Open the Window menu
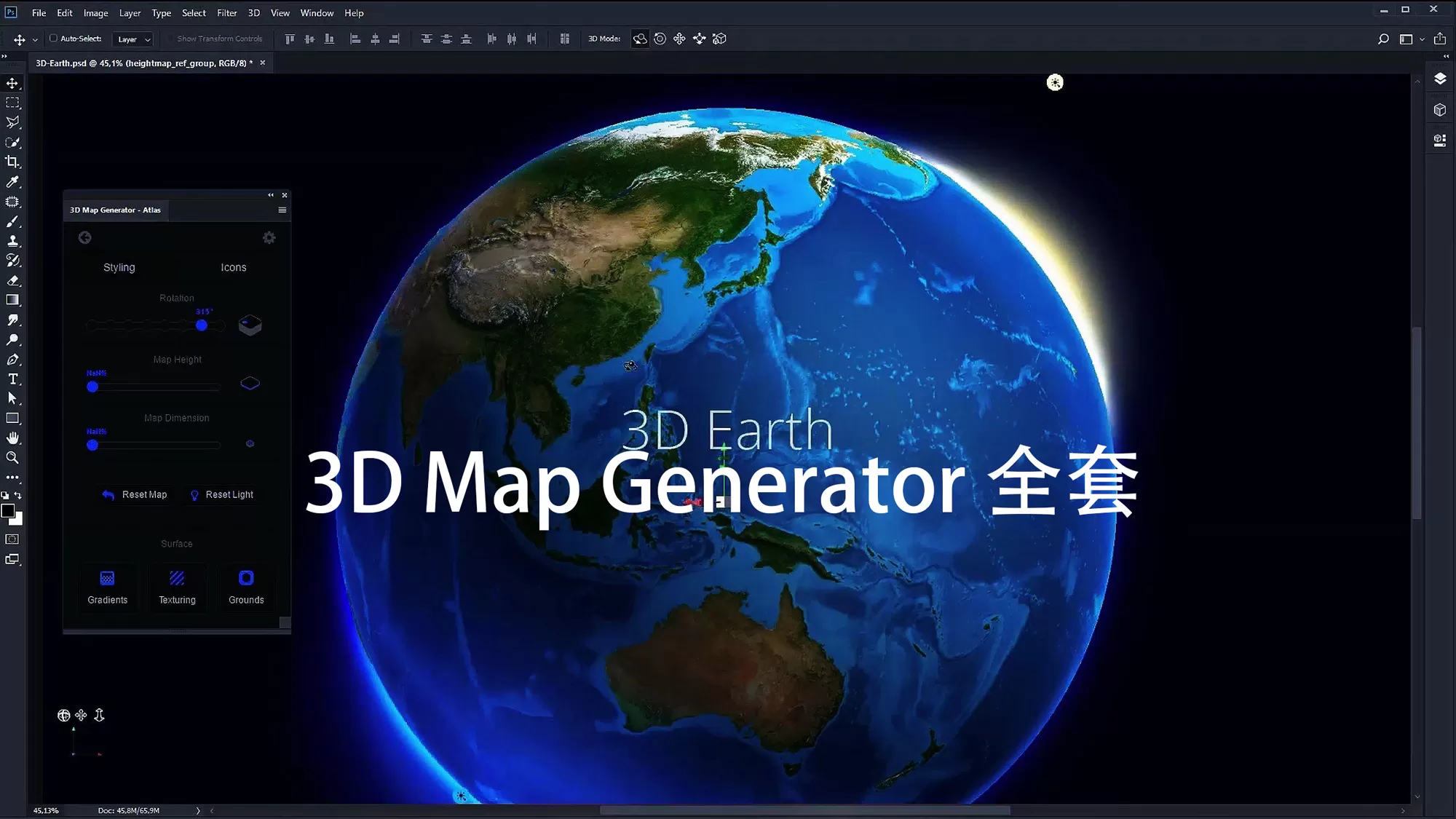Viewport: 1456px width, 819px height. point(317,13)
